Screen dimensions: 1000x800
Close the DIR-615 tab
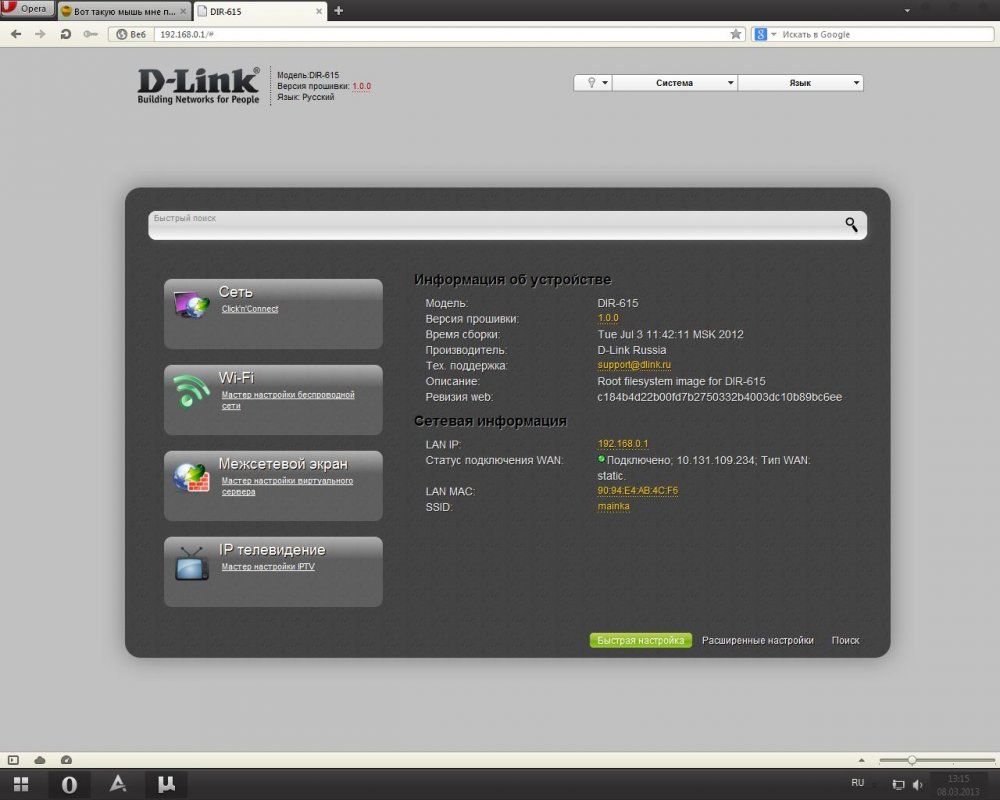click(319, 11)
